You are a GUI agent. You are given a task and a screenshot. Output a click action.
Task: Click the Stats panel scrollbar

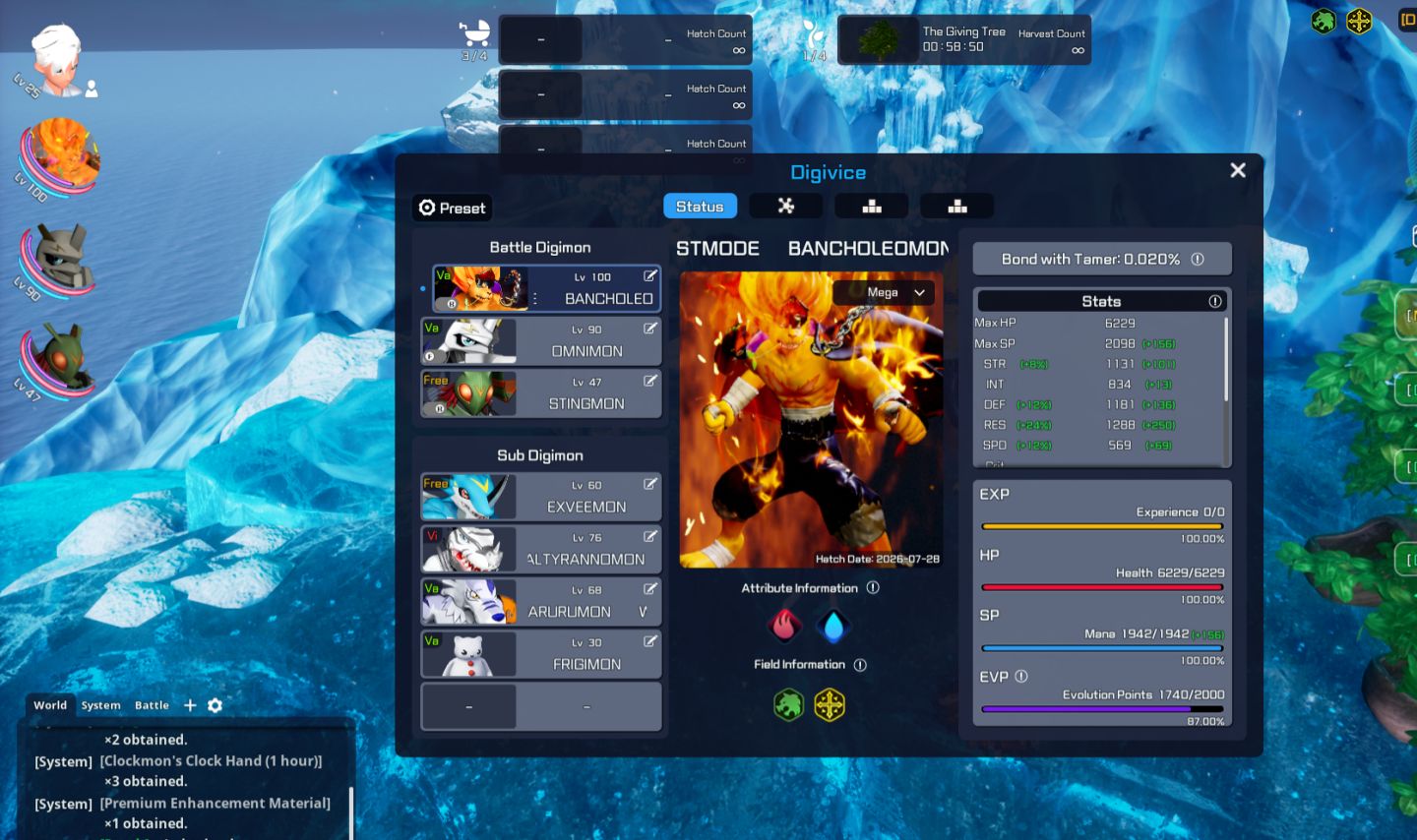(1226, 359)
